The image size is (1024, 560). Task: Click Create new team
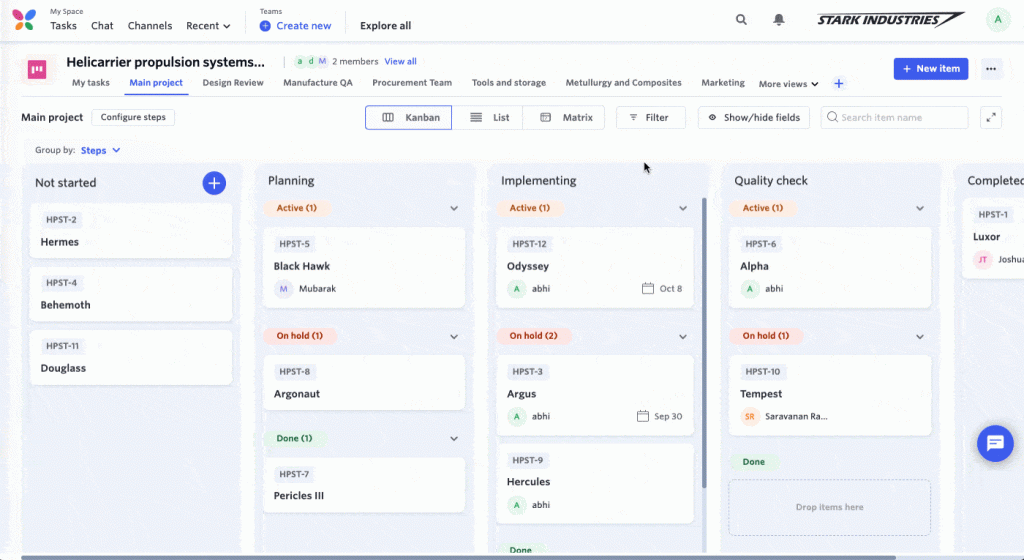[295, 25]
